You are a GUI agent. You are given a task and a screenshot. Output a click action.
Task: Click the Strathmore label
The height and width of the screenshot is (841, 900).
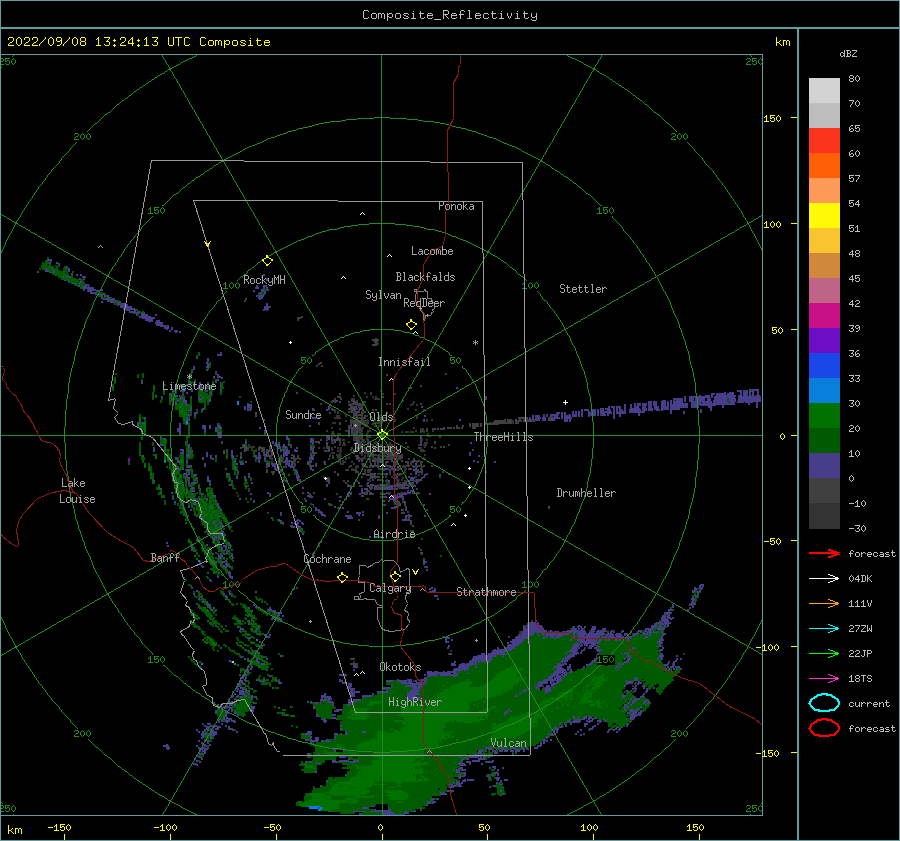(x=486, y=592)
